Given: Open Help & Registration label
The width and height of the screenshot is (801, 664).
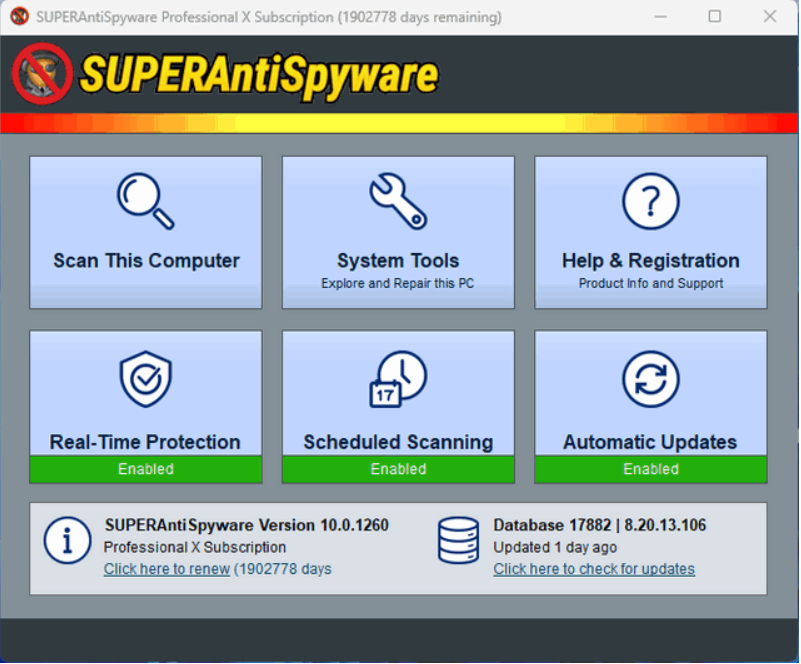Looking at the screenshot, I should (x=650, y=260).
